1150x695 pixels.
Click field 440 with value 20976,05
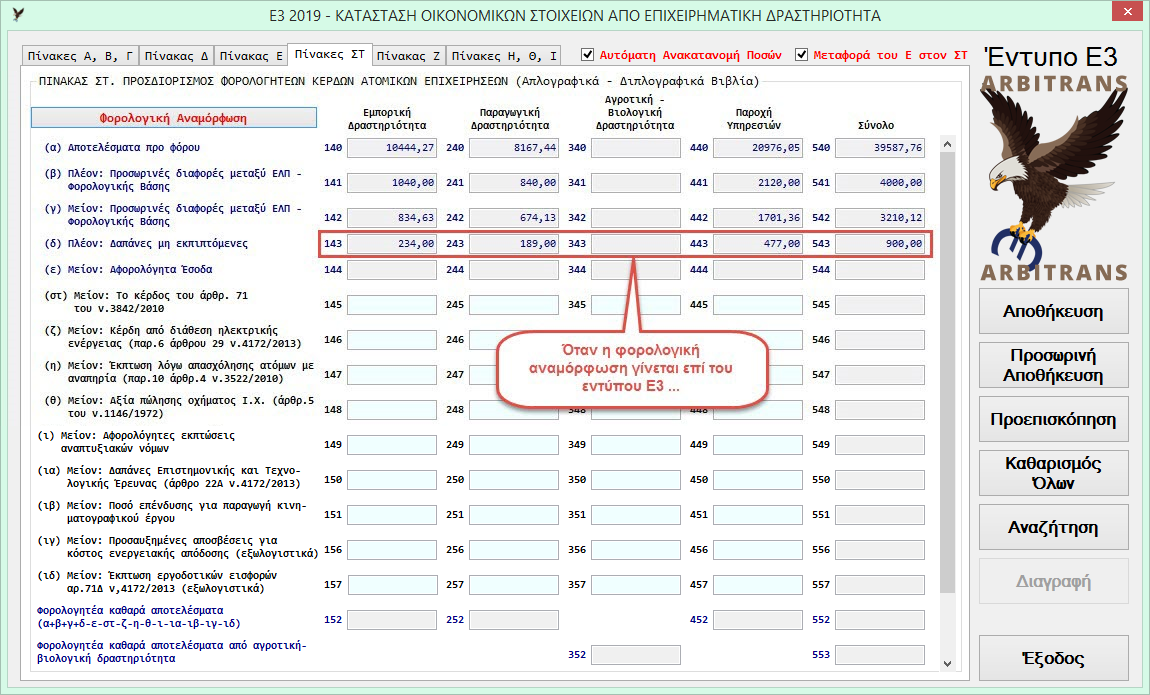tap(758, 148)
